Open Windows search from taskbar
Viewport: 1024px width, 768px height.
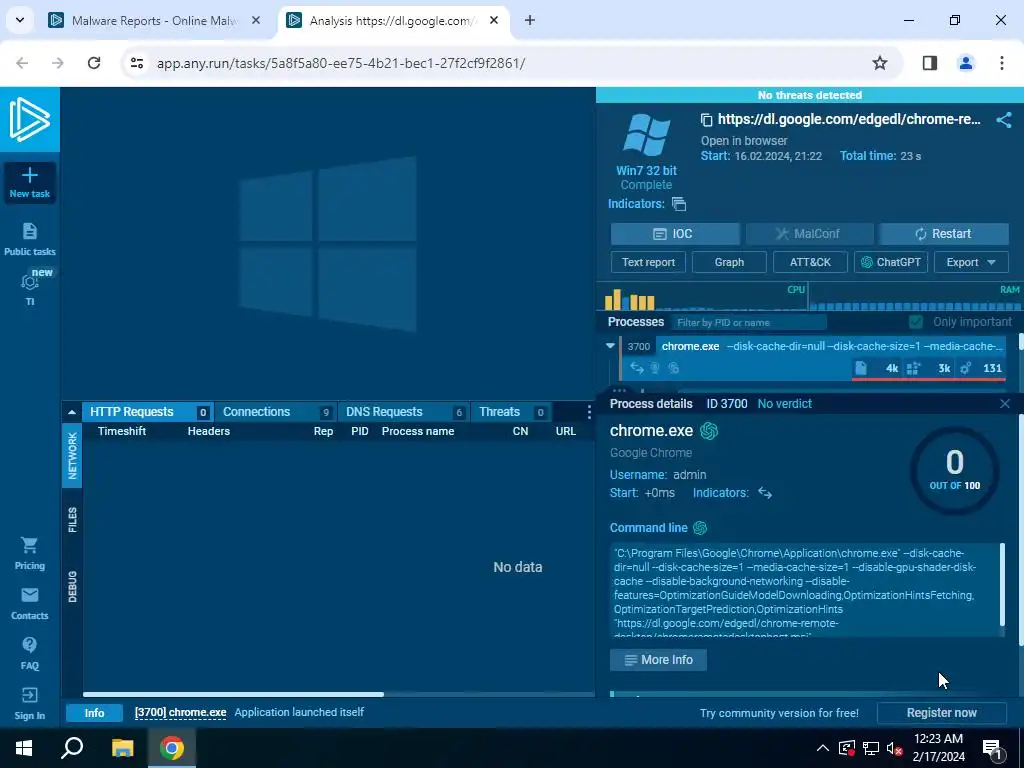pos(72,748)
